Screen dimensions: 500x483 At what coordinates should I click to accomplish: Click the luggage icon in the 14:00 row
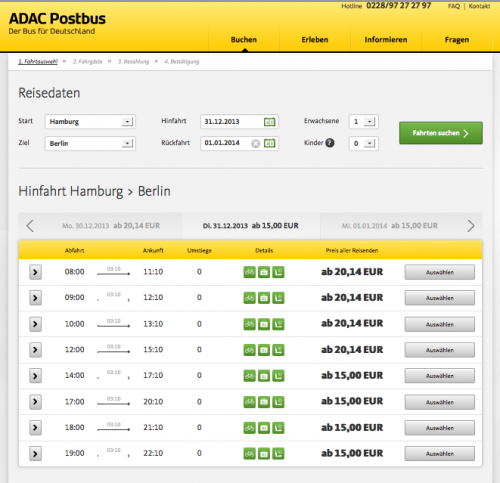click(x=264, y=376)
